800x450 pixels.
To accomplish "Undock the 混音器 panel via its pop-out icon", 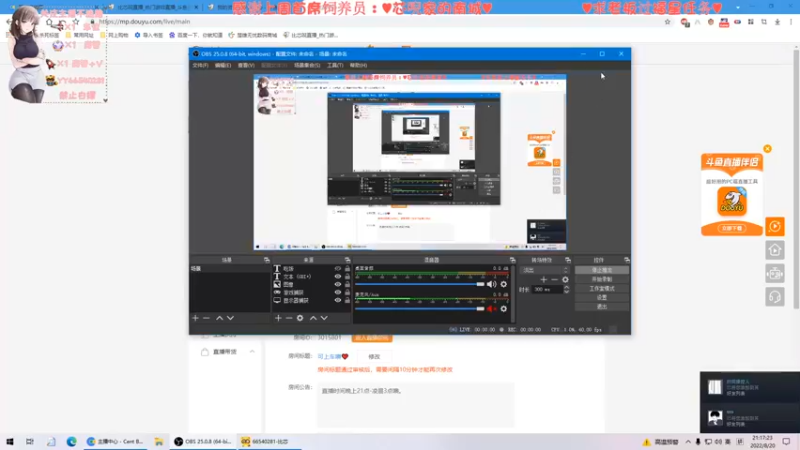I will [512, 260].
